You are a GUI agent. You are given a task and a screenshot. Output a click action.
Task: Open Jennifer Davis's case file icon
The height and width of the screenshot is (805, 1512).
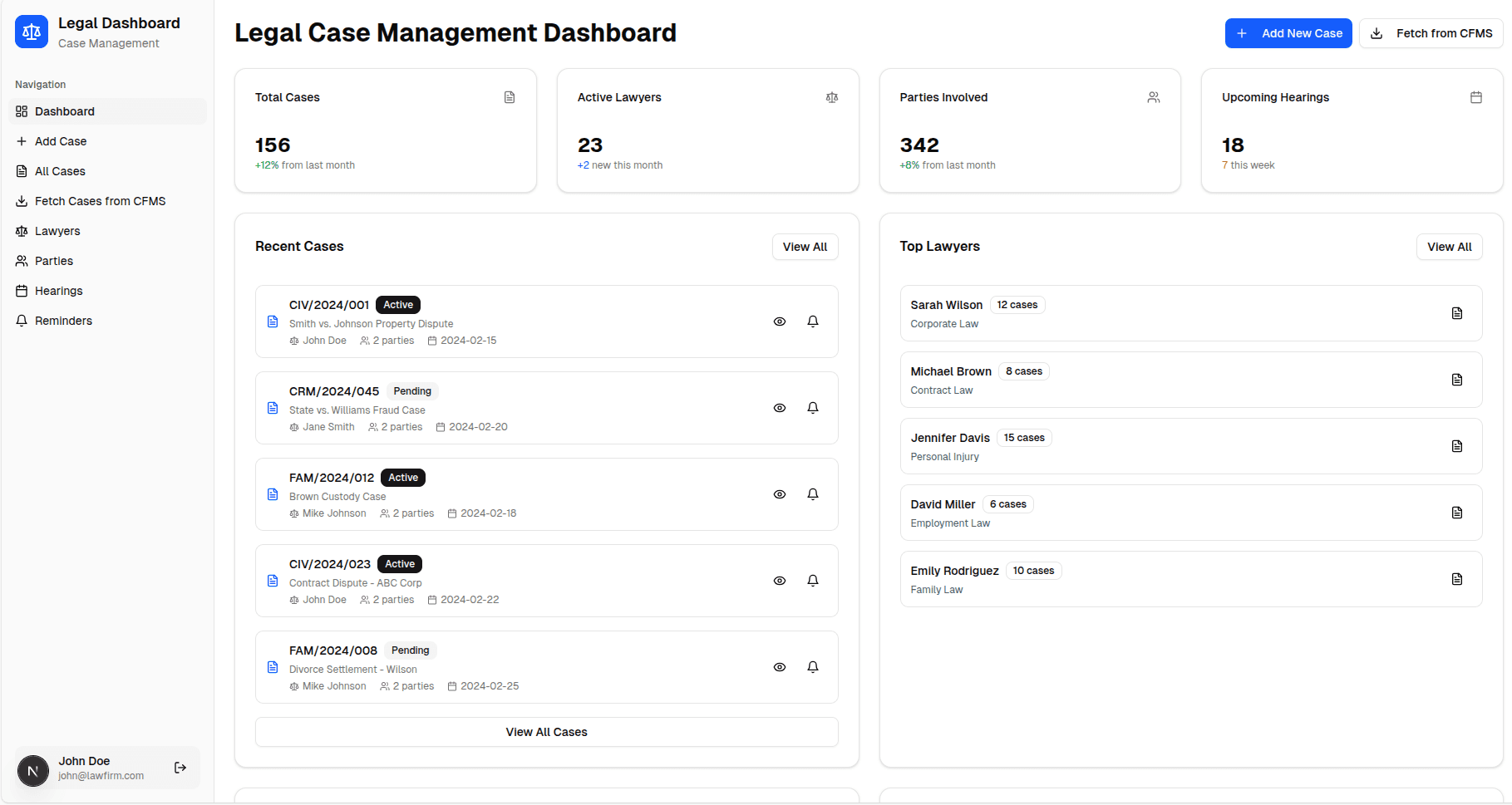tap(1456, 446)
